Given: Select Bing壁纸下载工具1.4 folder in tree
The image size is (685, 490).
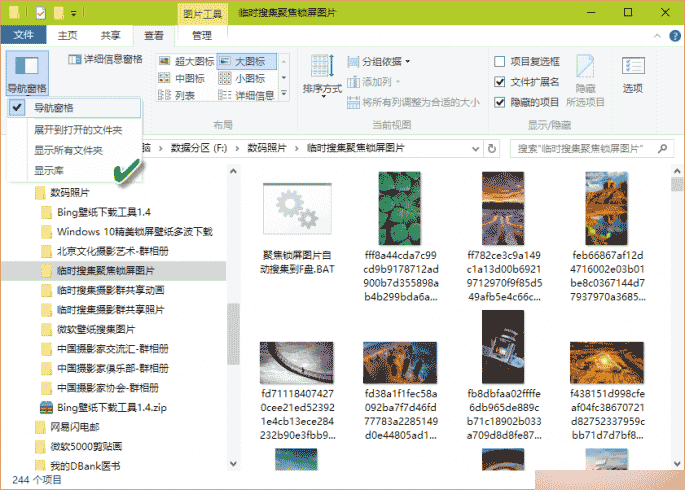Looking at the screenshot, I should click(x=104, y=212).
